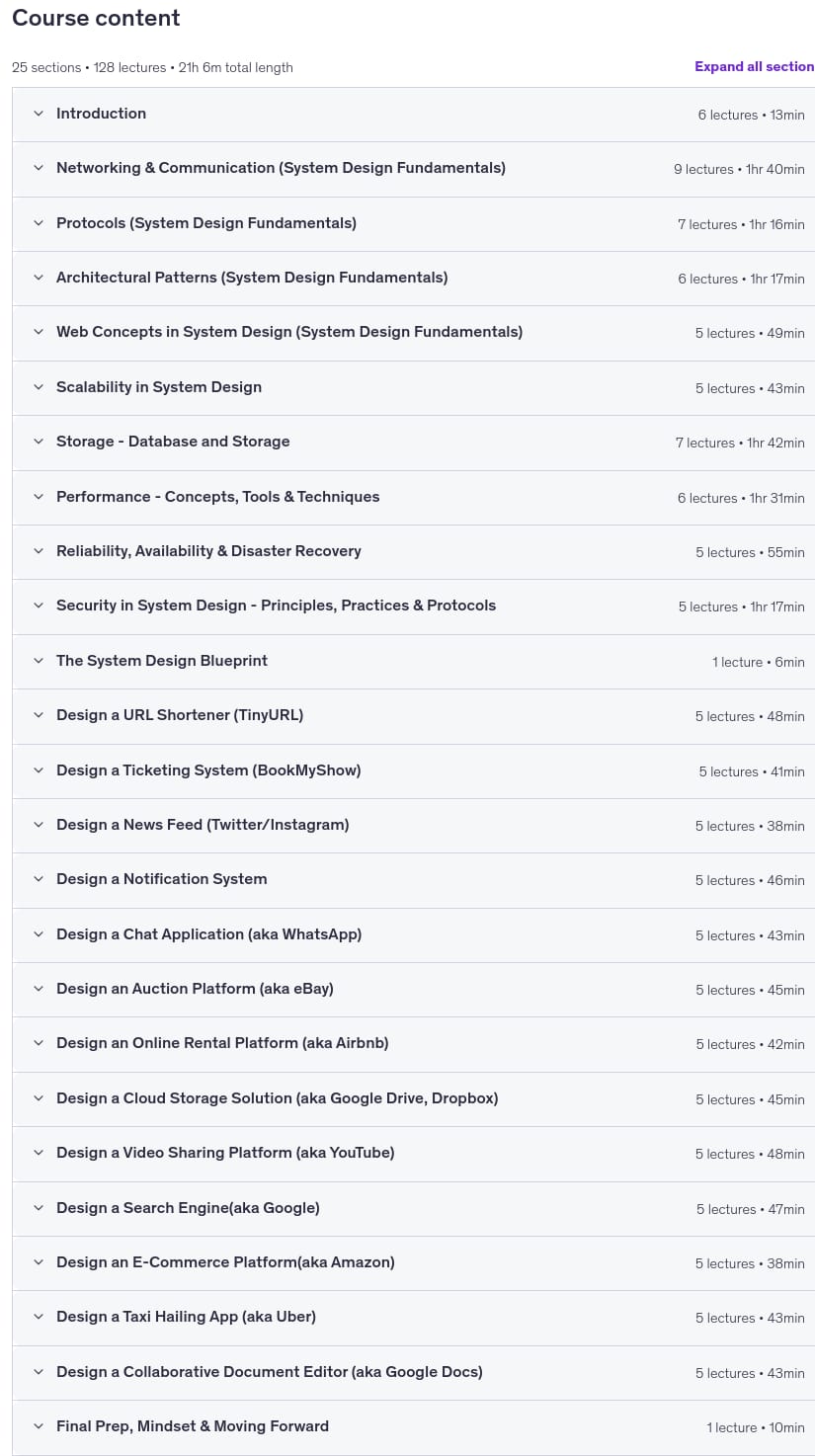Image resolution: width=815 pixels, height=1456 pixels.
Task: Open Design a News Feed section title
Action: (x=203, y=825)
